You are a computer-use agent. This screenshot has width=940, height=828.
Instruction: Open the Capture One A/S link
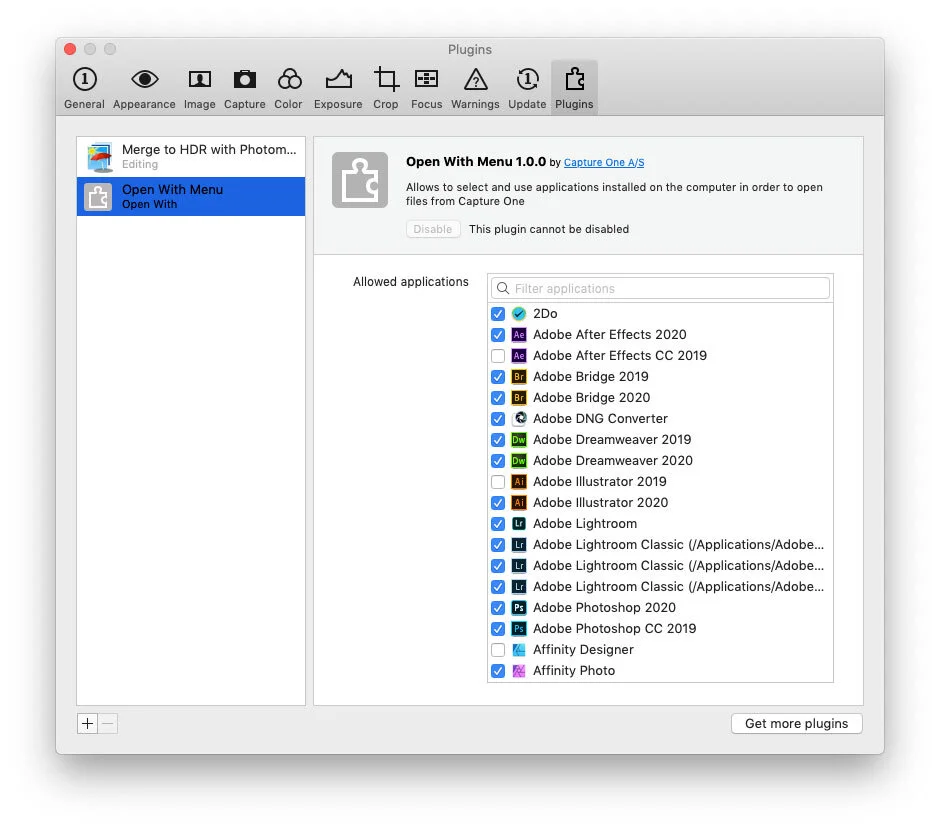click(604, 162)
